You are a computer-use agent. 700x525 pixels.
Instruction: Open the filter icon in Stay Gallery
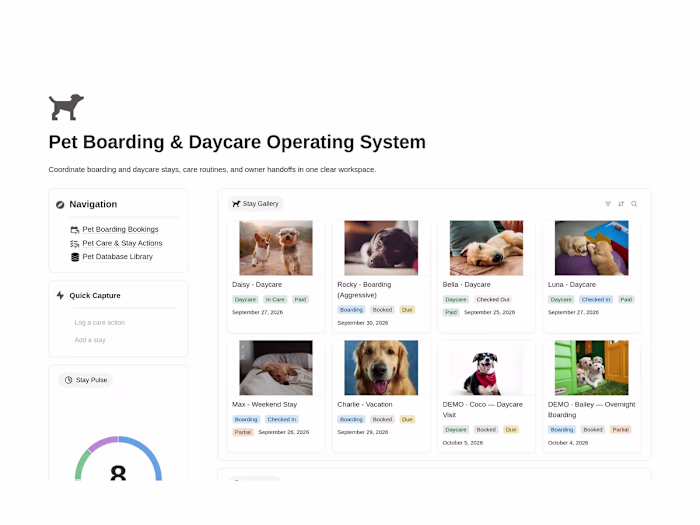(x=608, y=204)
